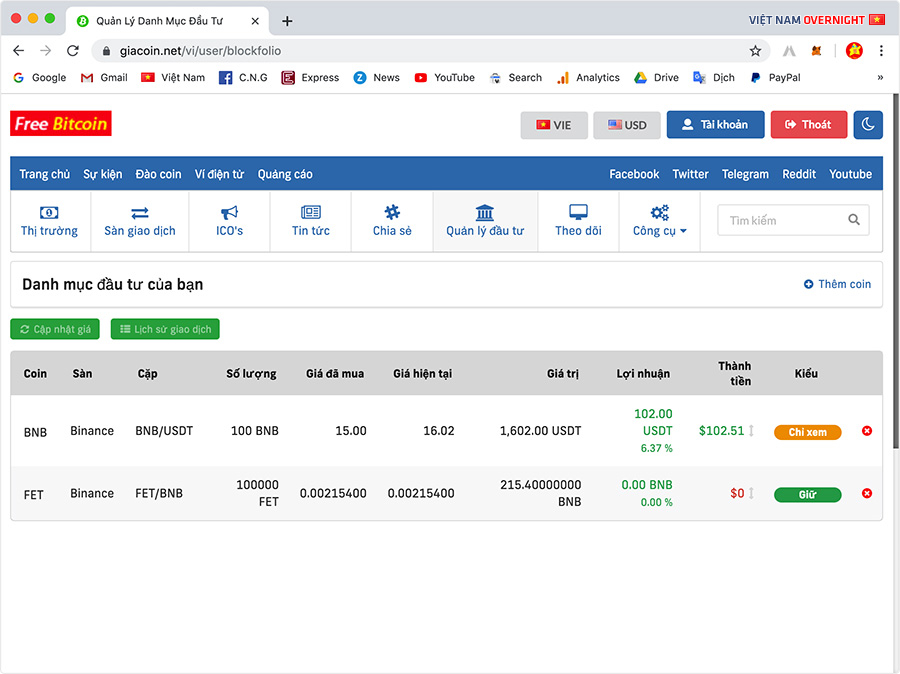Click Cập nhật giá button
The height and width of the screenshot is (674, 900).
pyautogui.click(x=55, y=329)
